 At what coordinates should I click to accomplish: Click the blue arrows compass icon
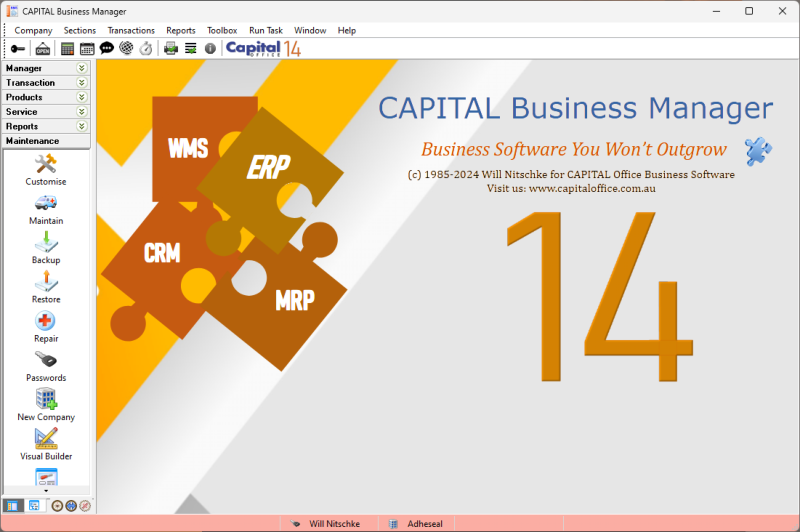click(71, 506)
